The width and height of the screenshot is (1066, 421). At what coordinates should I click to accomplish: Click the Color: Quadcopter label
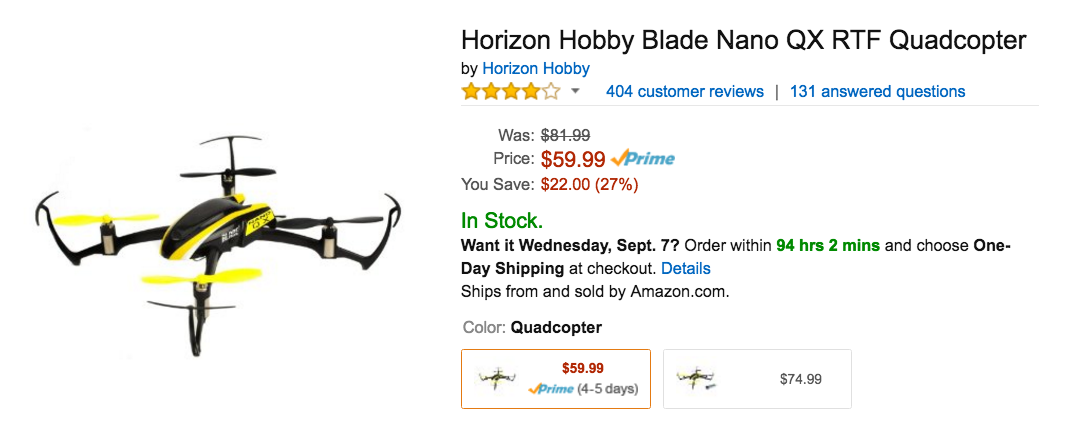[532, 327]
